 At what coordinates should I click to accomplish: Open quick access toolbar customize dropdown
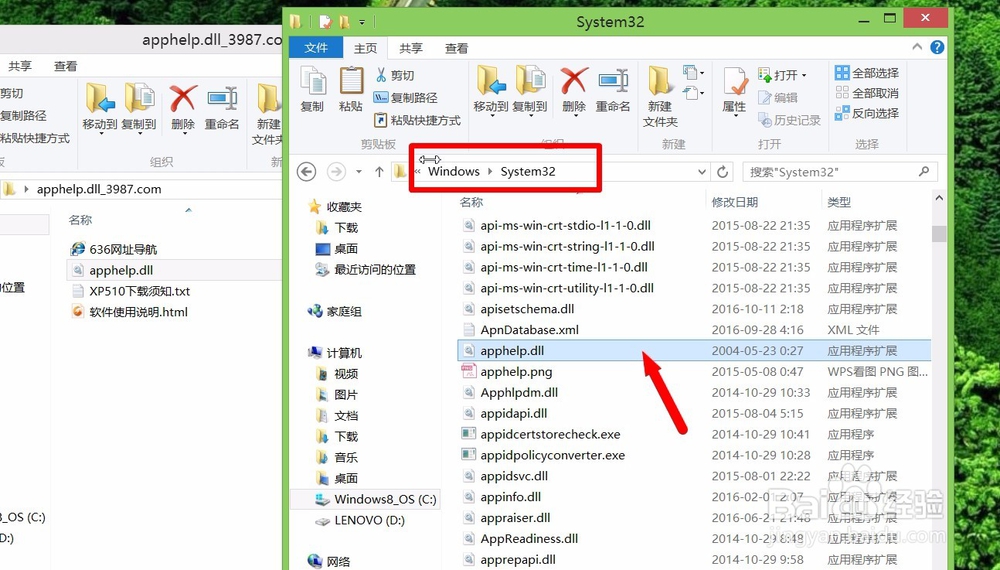[x=362, y=22]
